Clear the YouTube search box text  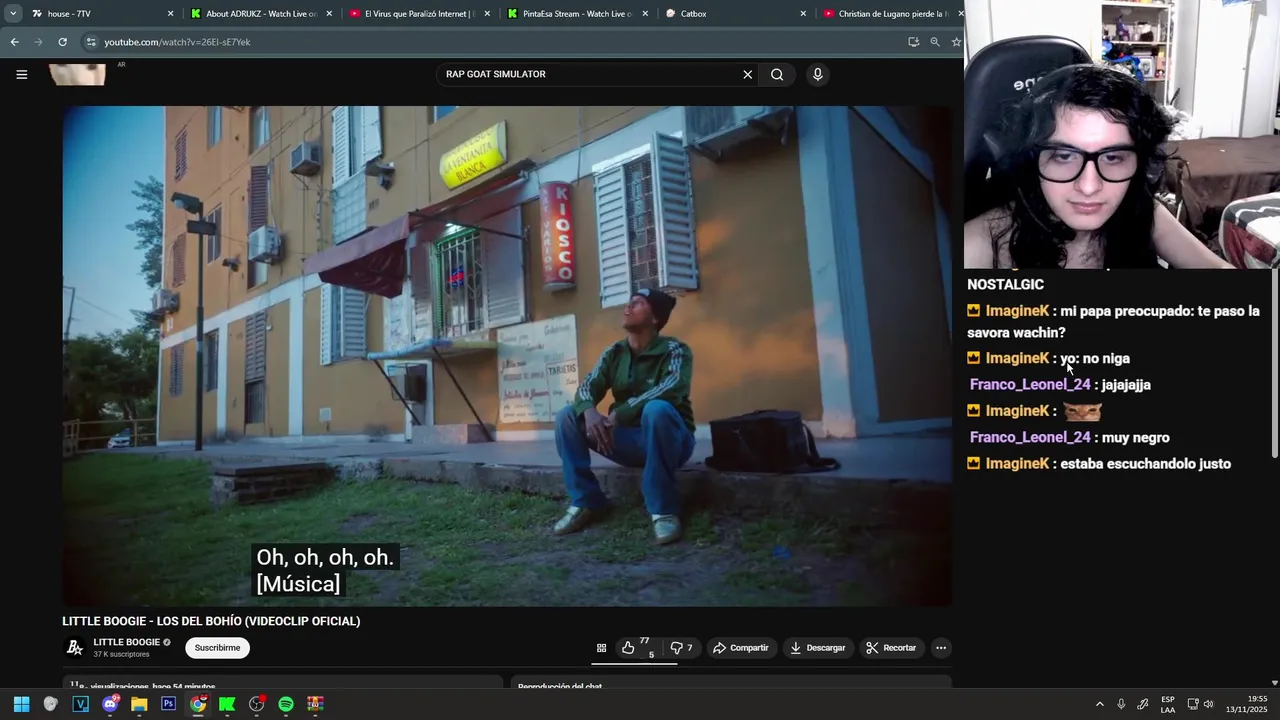(x=747, y=74)
